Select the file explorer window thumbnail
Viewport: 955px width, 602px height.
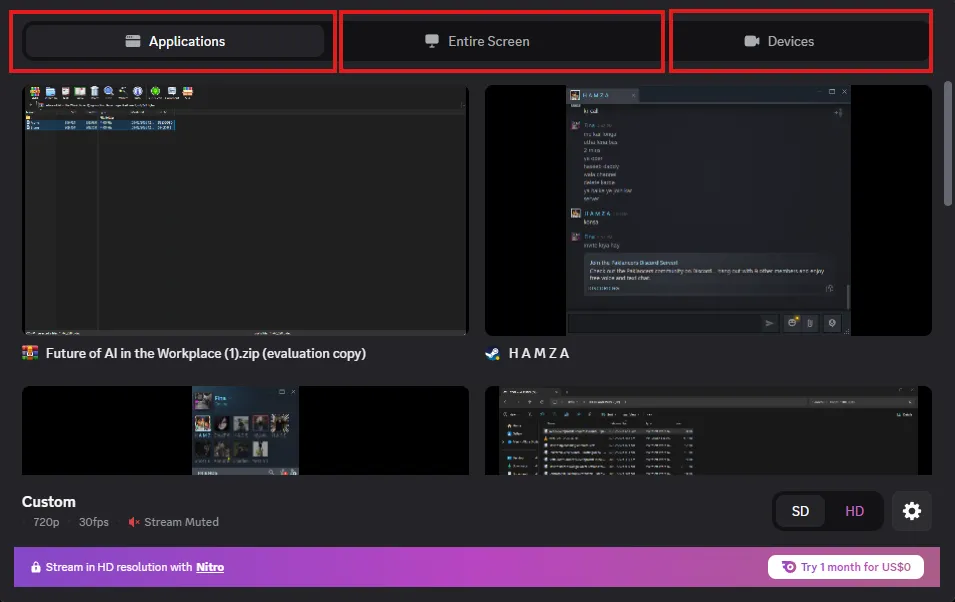[708, 430]
